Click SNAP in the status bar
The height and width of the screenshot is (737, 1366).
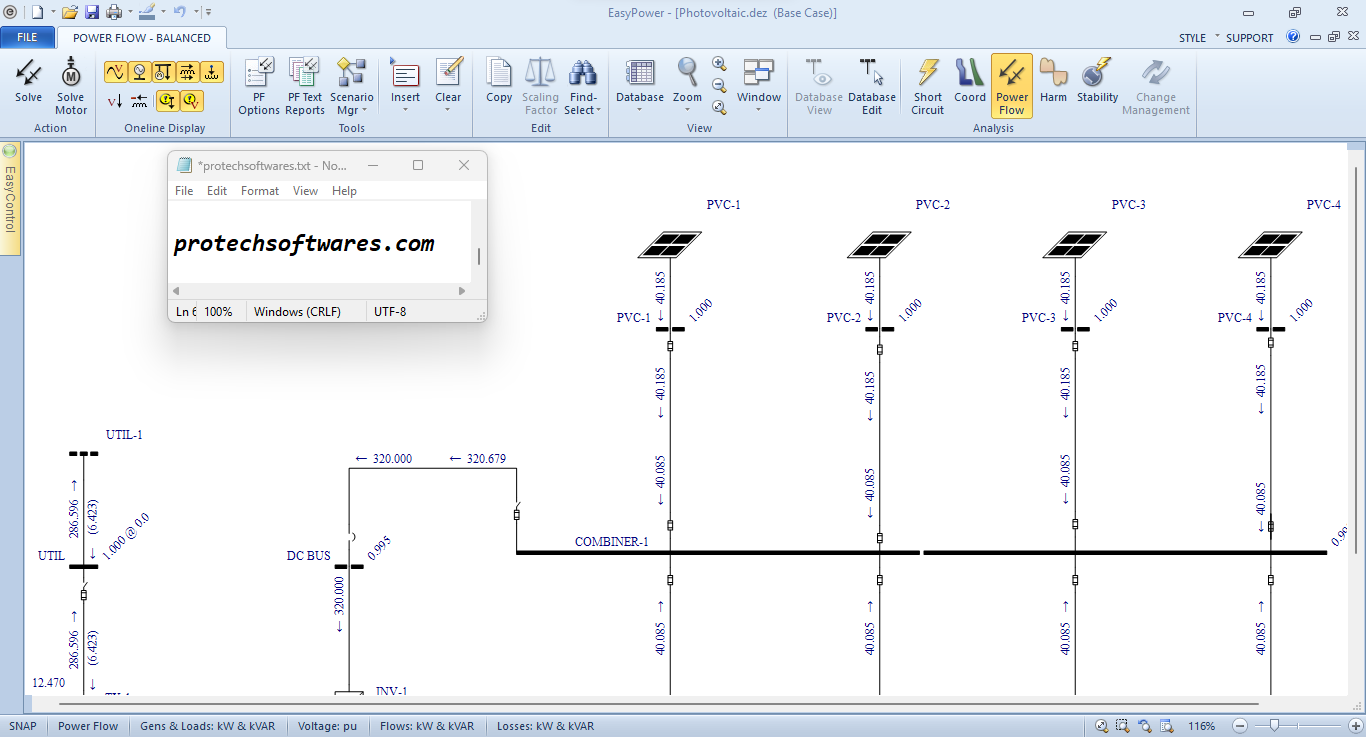click(23, 726)
